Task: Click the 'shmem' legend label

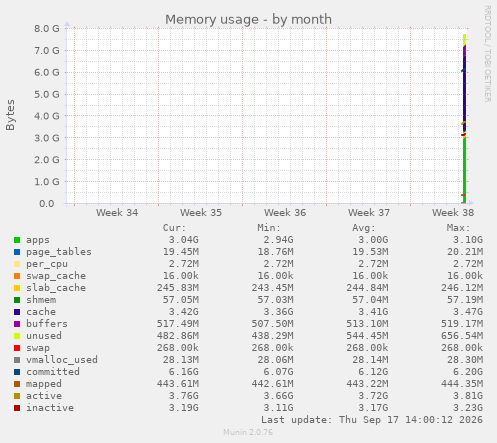Action: pos(41,300)
